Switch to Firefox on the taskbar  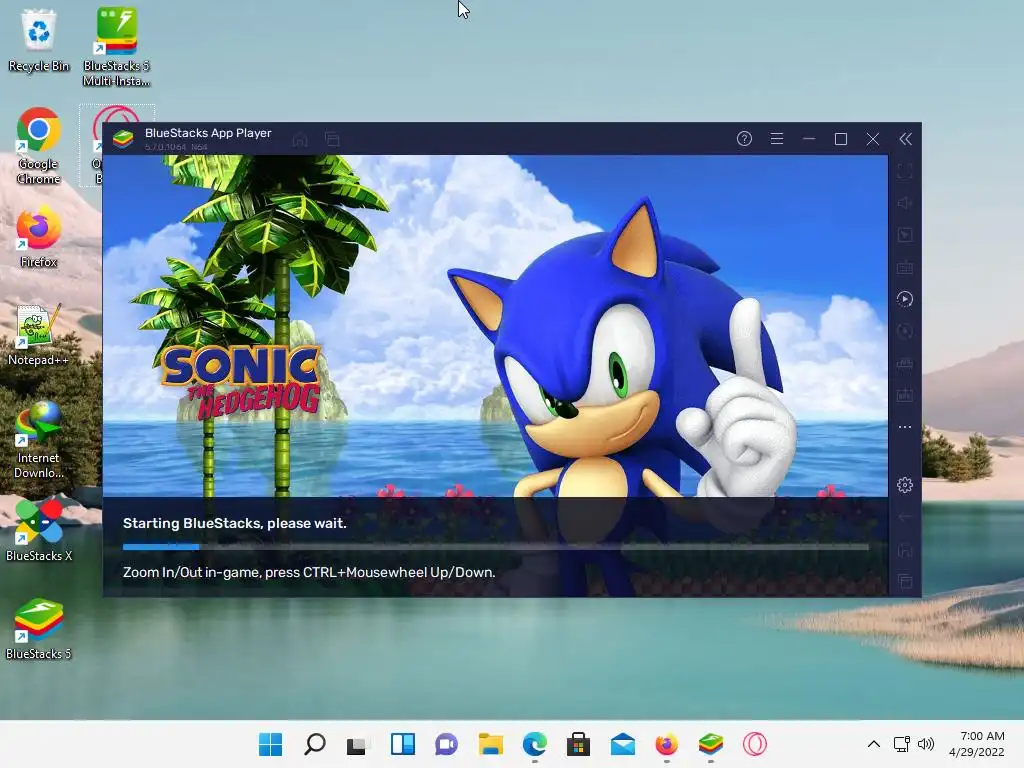(667, 744)
